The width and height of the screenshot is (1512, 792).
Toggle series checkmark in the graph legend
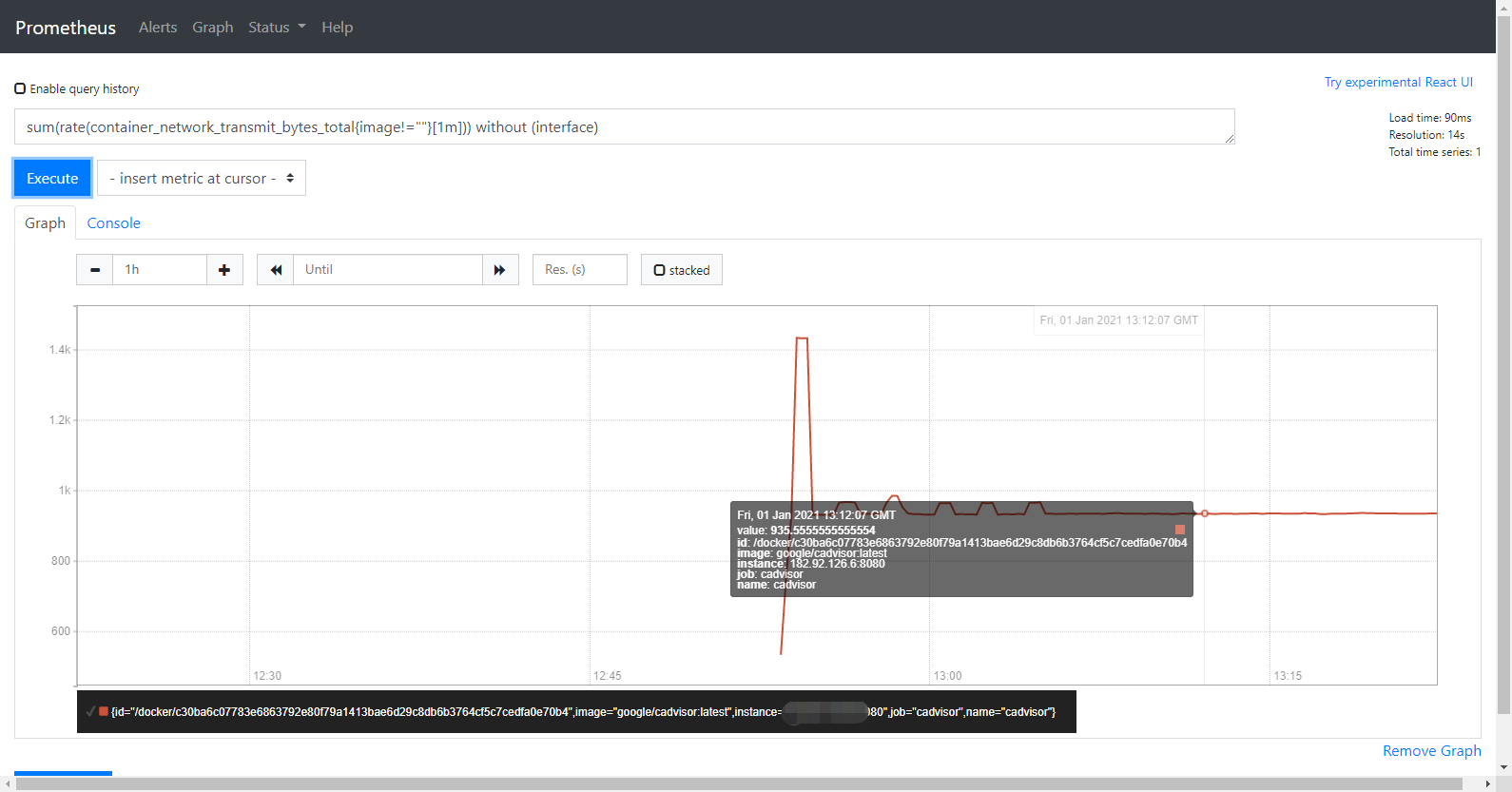[x=90, y=711]
